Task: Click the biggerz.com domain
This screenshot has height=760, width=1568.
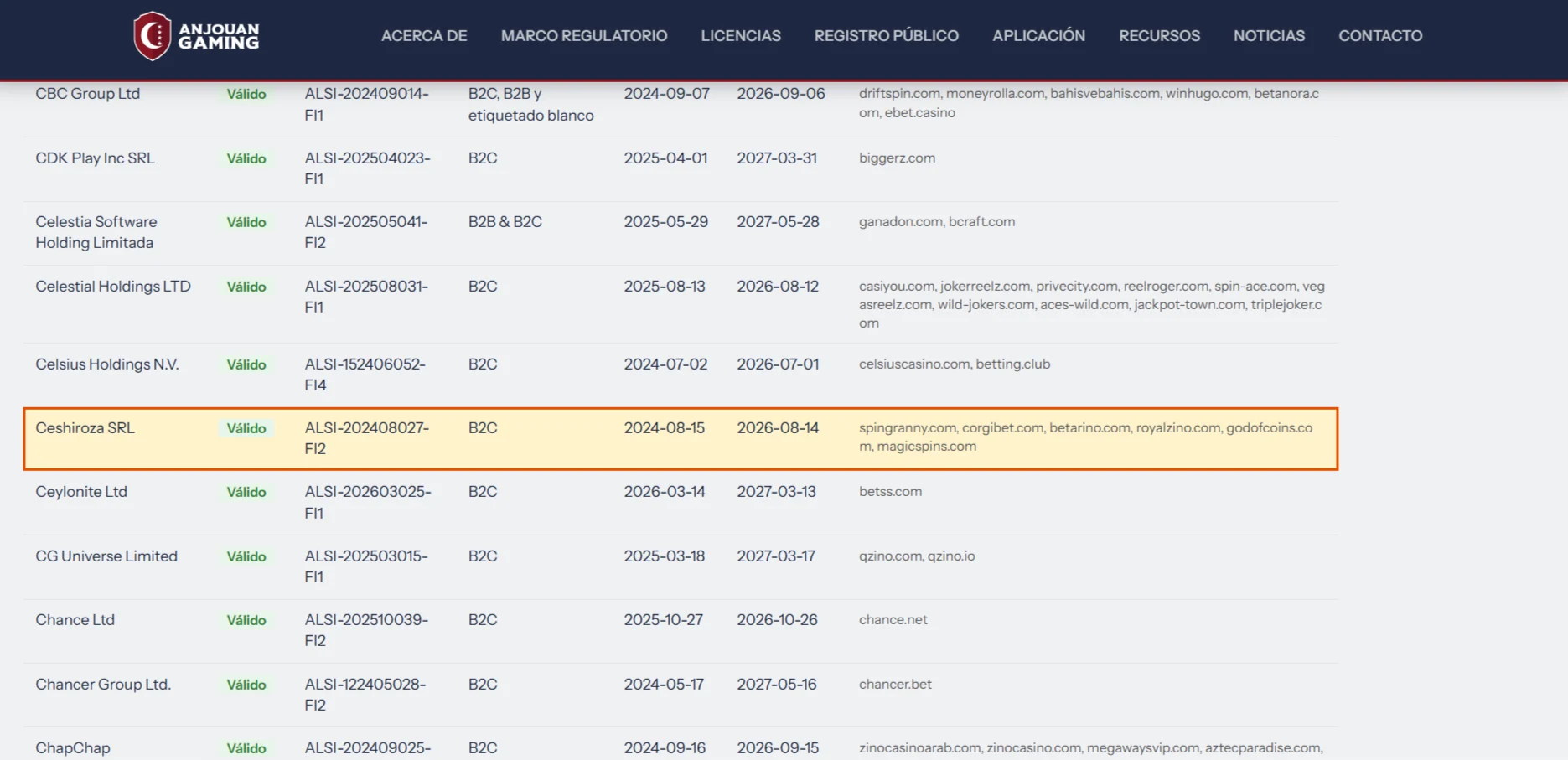Action: [898, 158]
